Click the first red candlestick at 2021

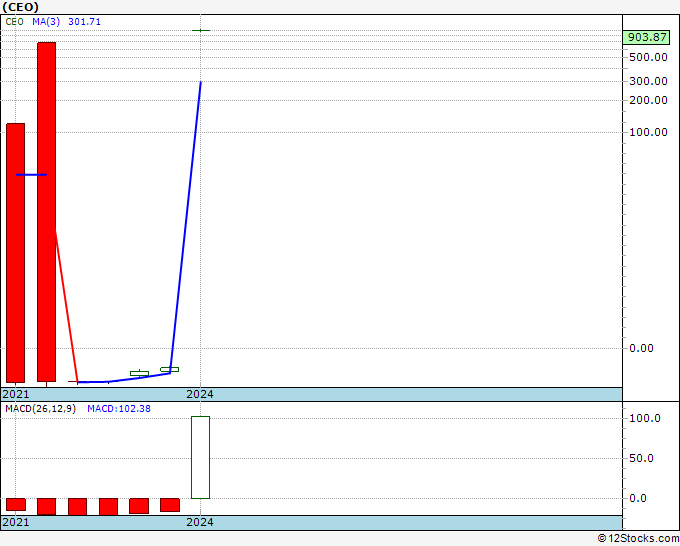point(15,253)
